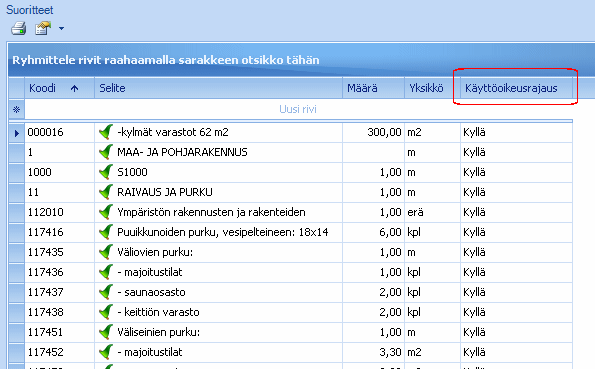Click row selector for code 1
Viewport: 595px width, 369px height.
[x=16, y=153]
